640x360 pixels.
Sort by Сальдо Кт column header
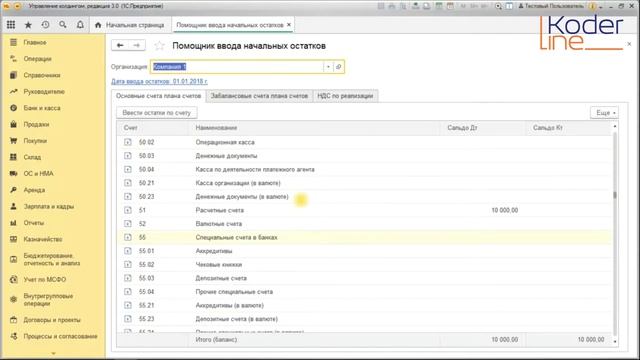click(x=569, y=128)
